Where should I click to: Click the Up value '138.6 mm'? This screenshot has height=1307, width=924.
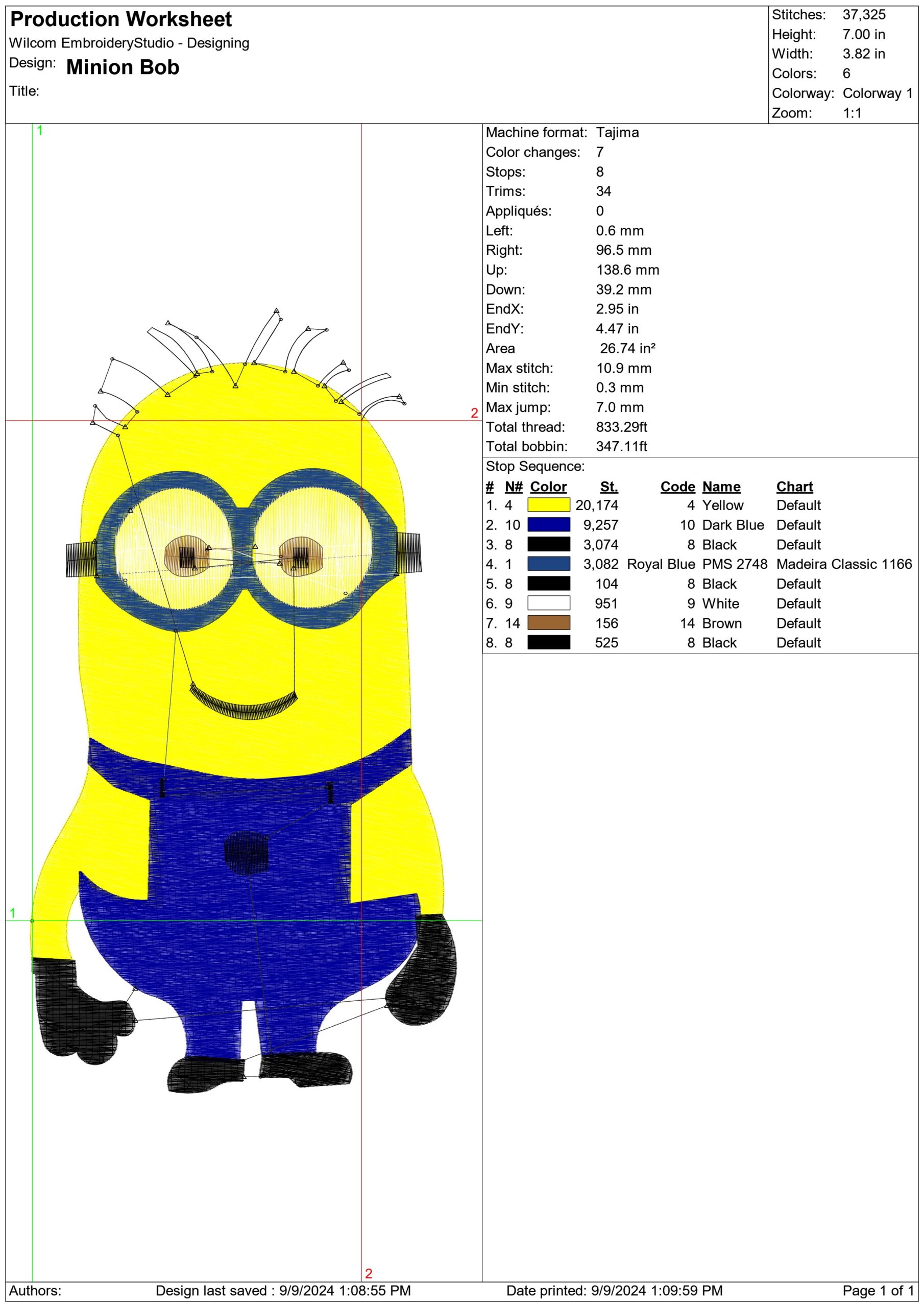coord(627,270)
